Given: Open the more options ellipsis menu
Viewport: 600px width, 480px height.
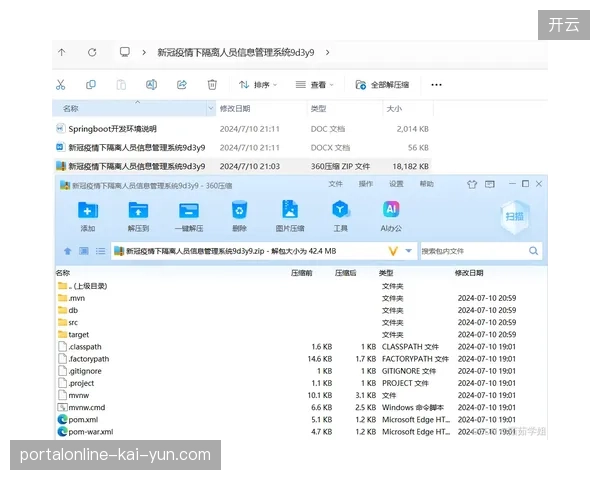Looking at the screenshot, I should [x=436, y=85].
